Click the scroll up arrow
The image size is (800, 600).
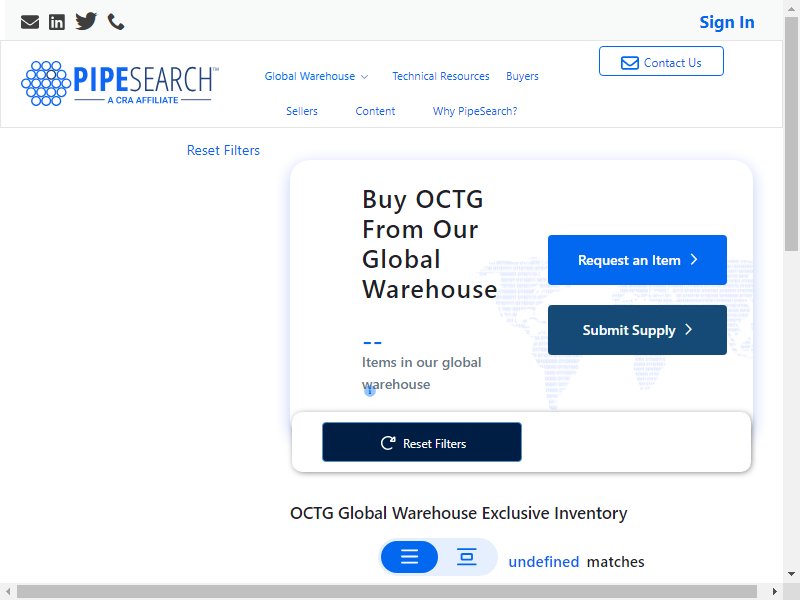tap(791, 7)
